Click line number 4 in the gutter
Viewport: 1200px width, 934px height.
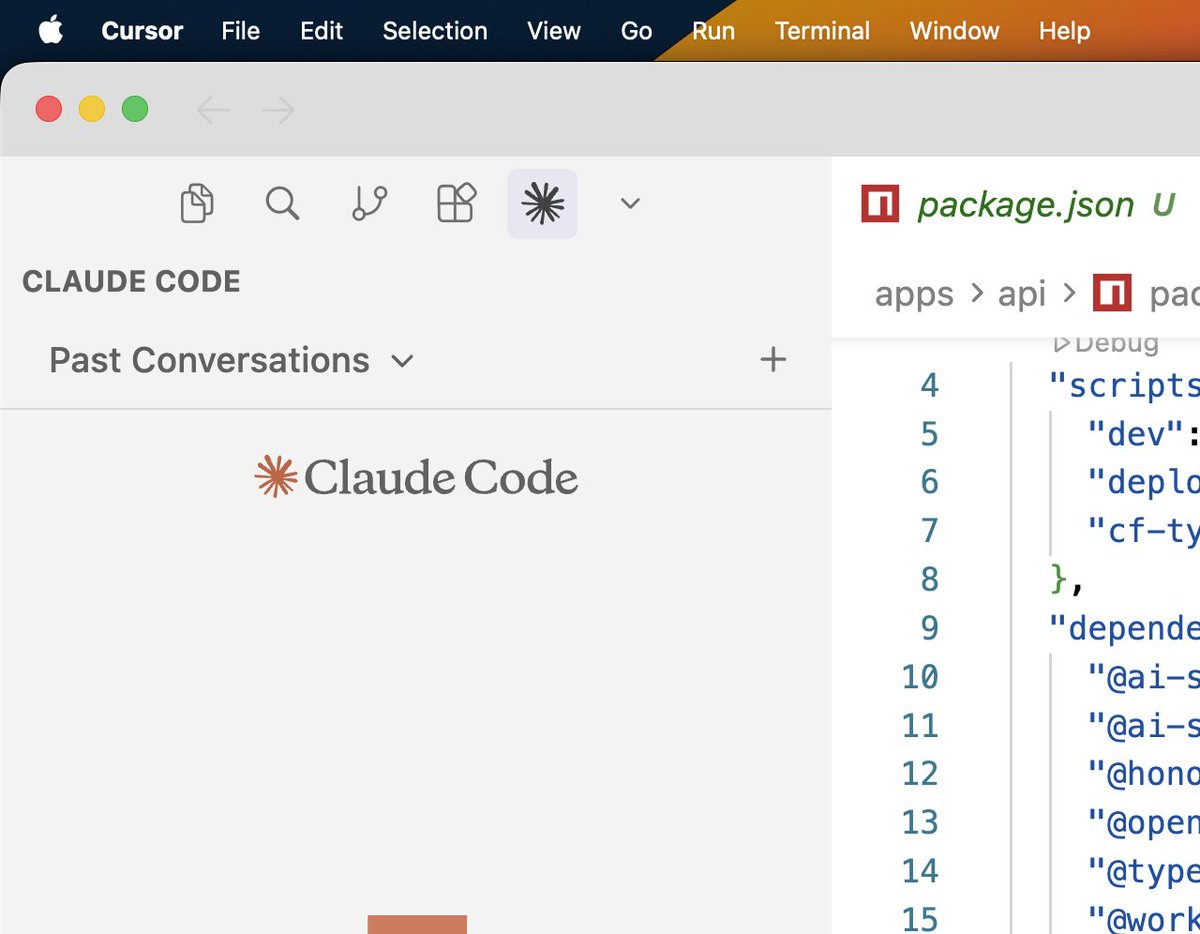pyautogui.click(x=930, y=385)
